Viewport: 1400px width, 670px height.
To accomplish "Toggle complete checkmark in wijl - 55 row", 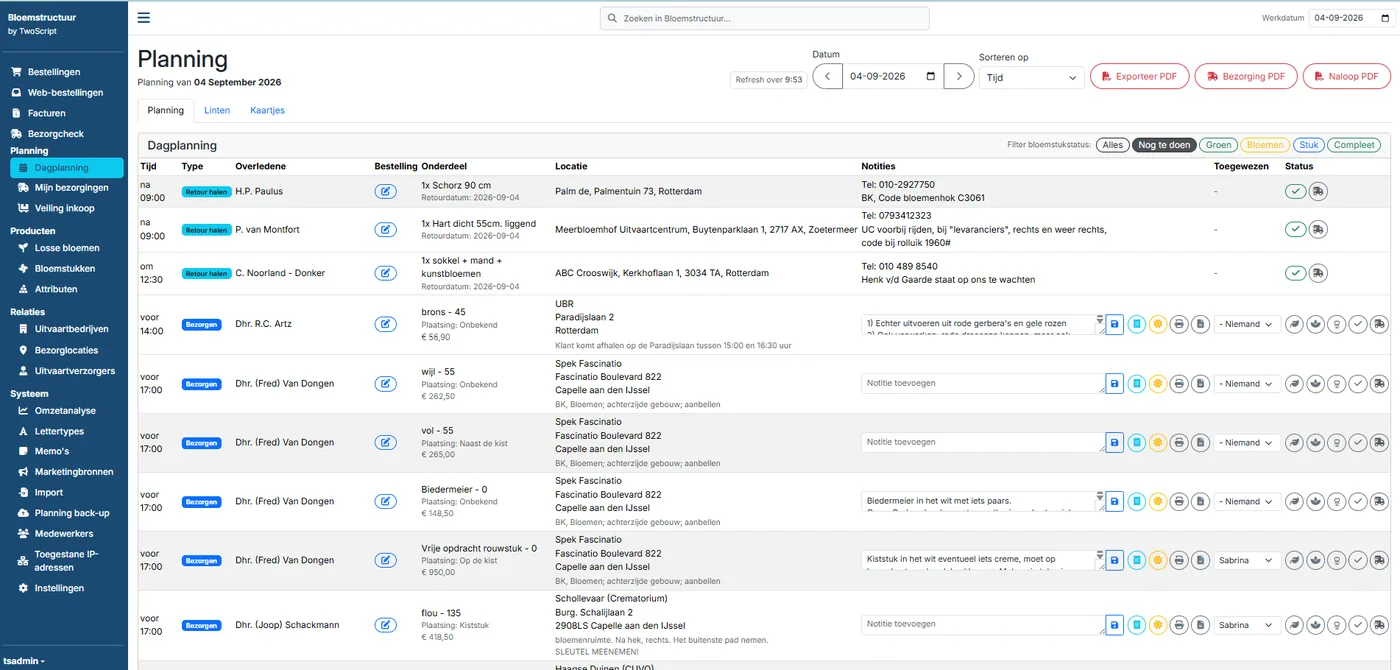I will tap(1358, 383).
